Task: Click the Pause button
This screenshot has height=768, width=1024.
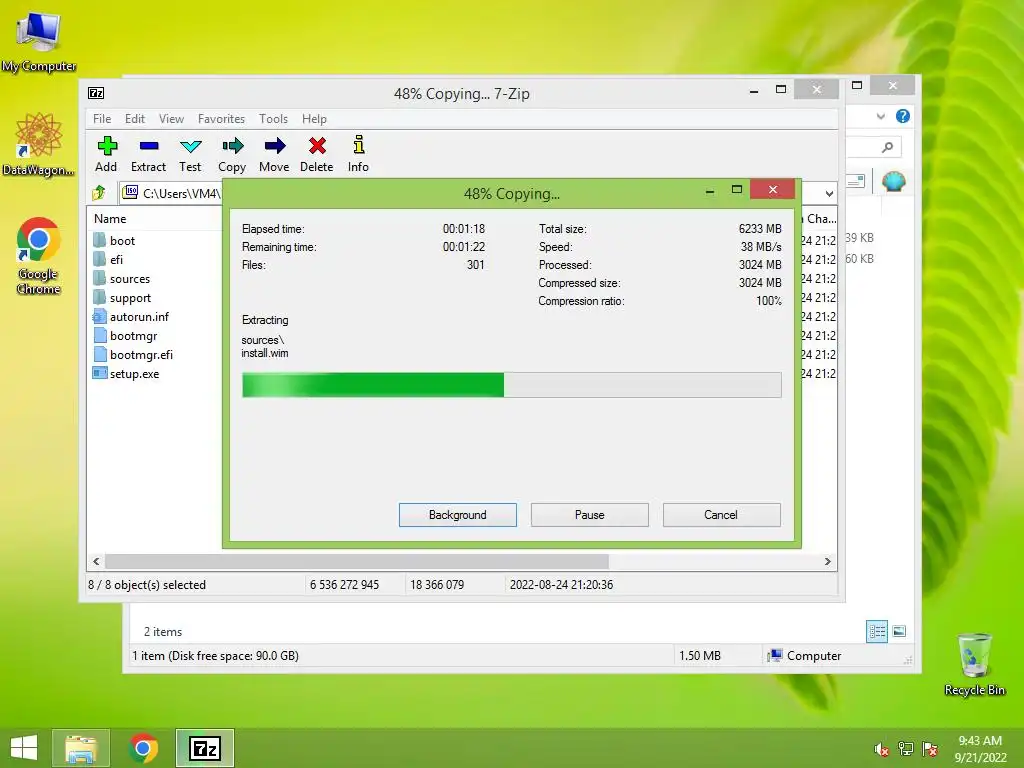Action: [x=590, y=515]
